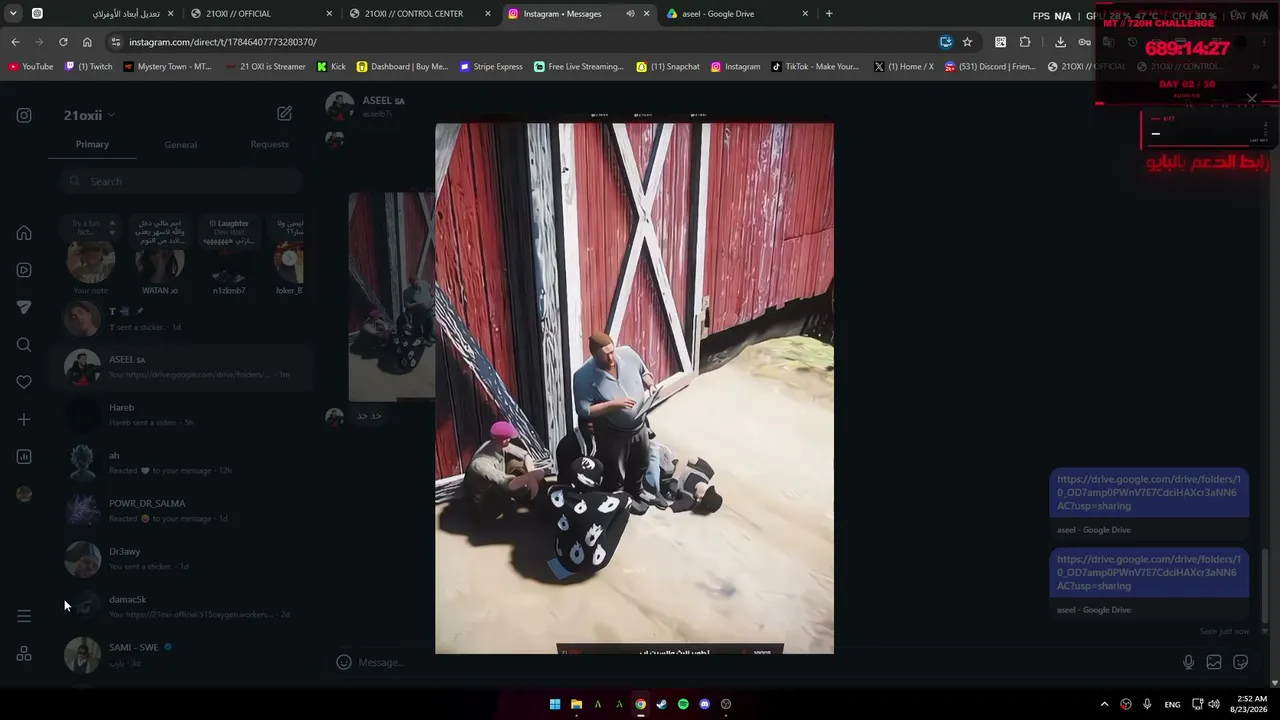Bookmark this page with the star icon

point(967,42)
